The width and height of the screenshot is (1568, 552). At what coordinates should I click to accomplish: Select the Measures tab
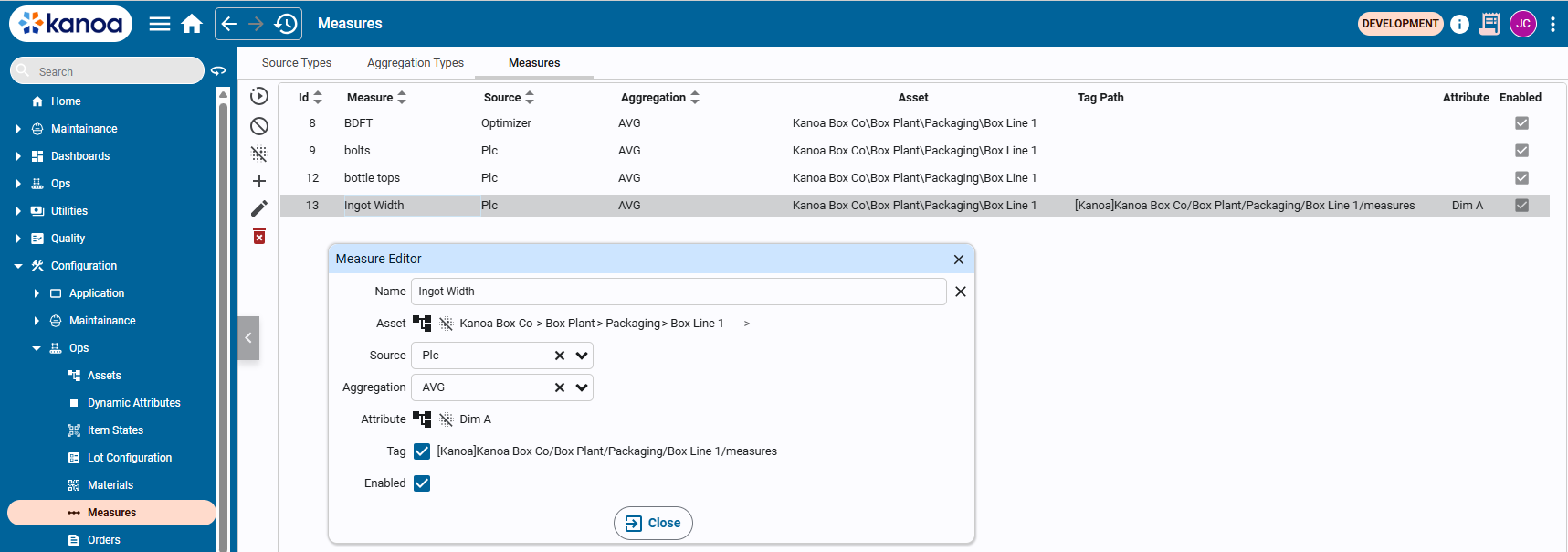pos(534,63)
